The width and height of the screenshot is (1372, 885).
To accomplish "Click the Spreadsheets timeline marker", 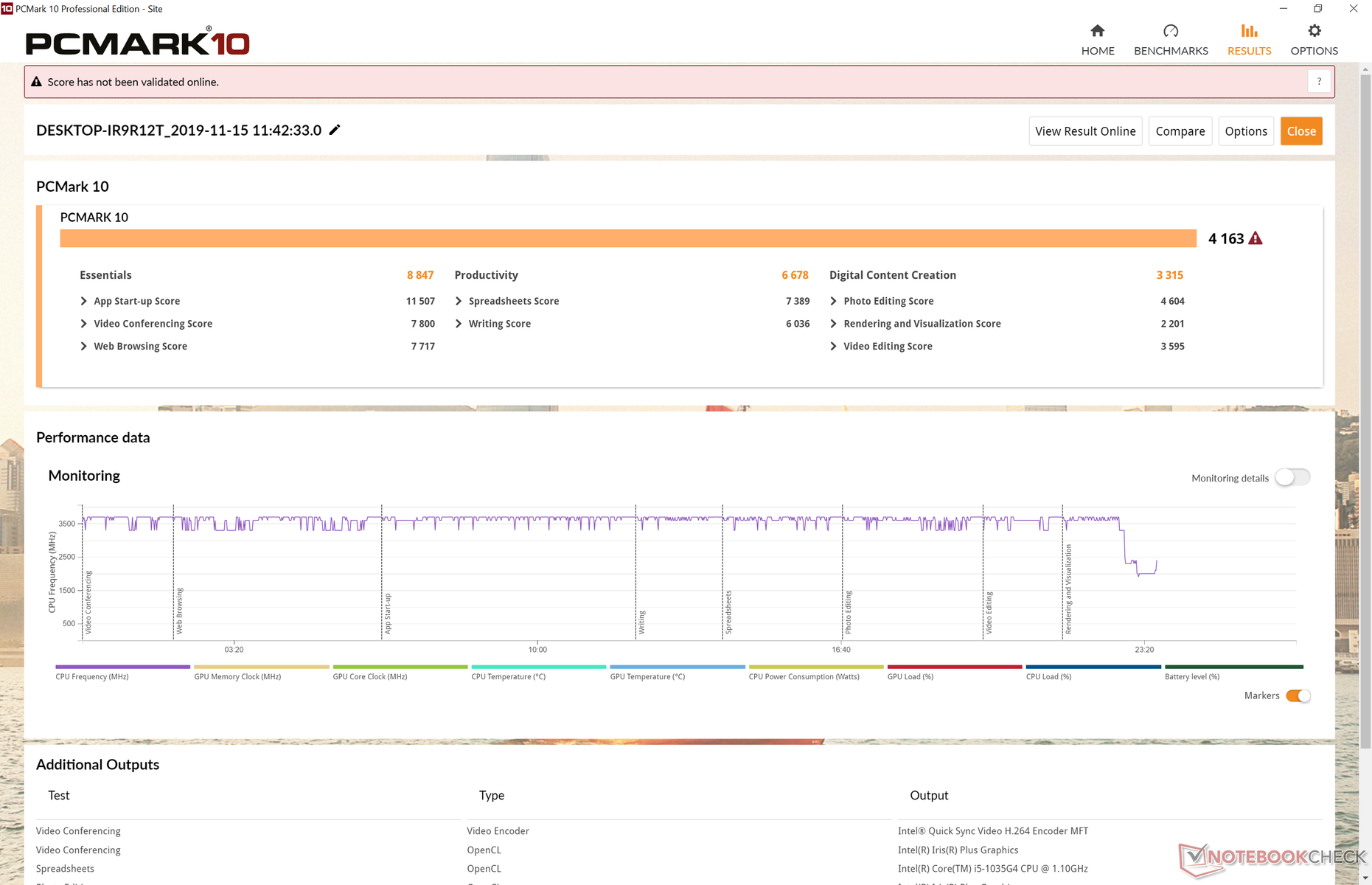I will pyautogui.click(x=728, y=612).
